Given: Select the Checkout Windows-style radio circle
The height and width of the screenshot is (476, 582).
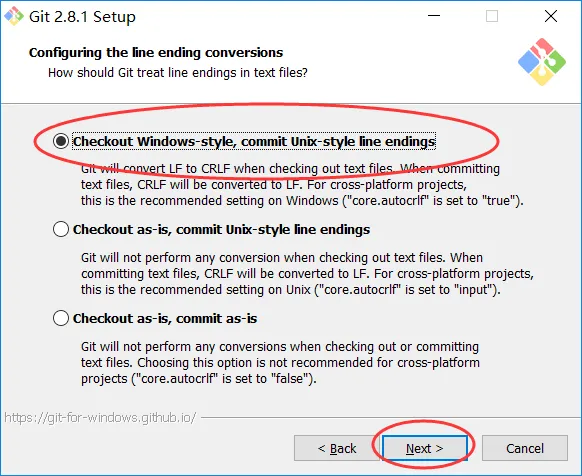Looking at the screenshot, I should click(x=61, y=141).
